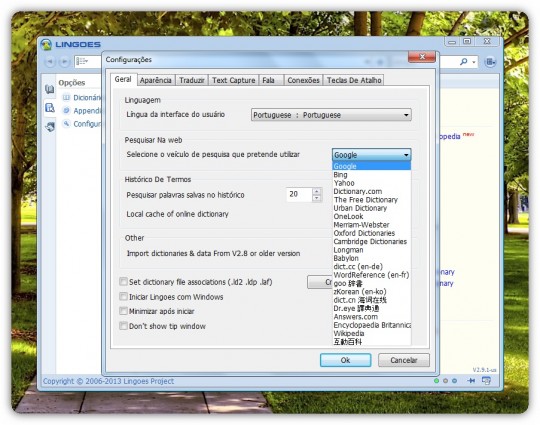Check Don't show tip window
This screenshot has width=540, height=425.
pos(123,326)
